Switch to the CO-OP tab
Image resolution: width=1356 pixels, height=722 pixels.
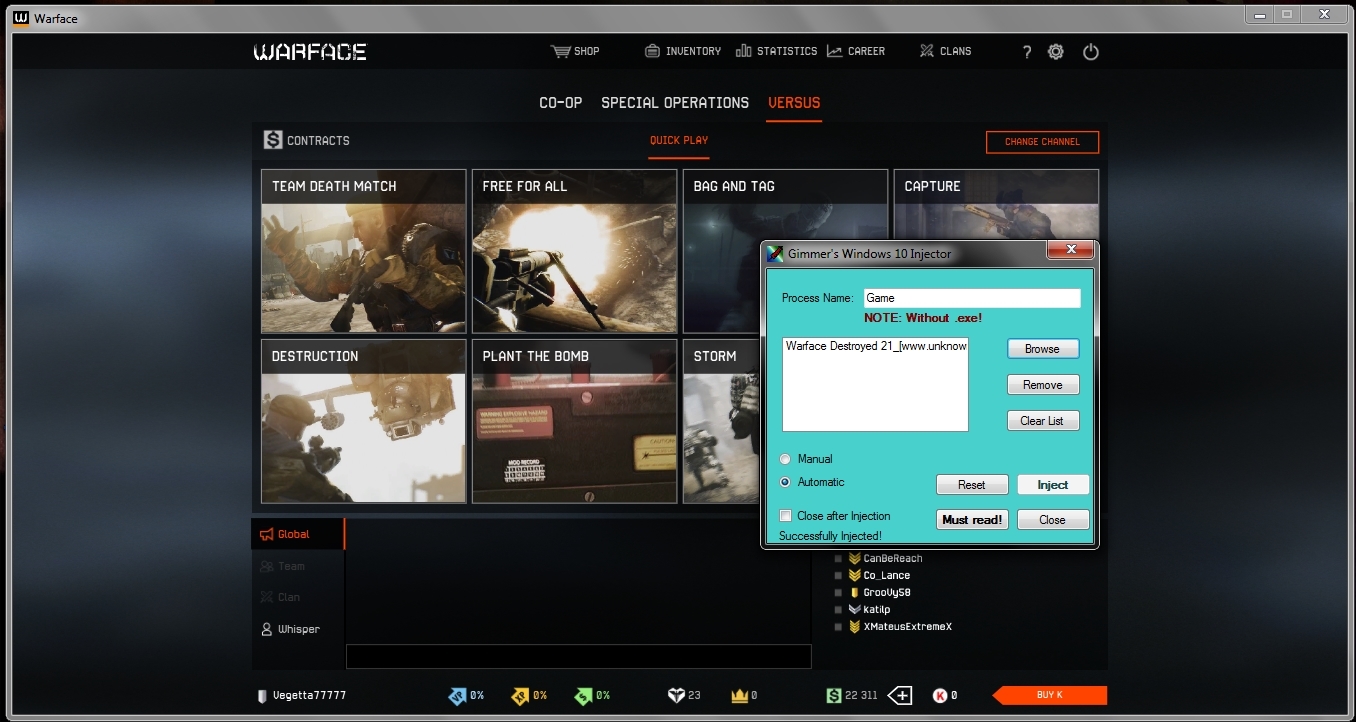click(561, 102)
